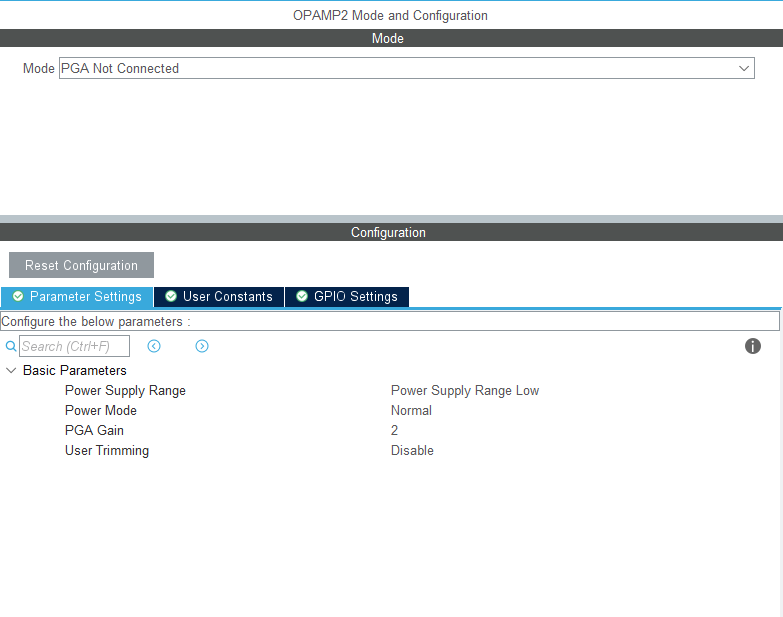
Task: Click the magnifier search icon
Action: 10,346
